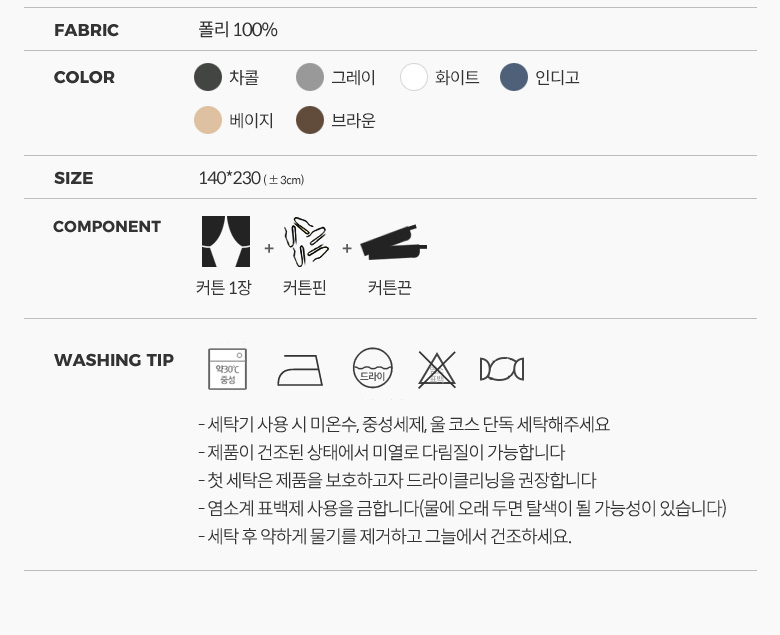Select the beige (베이지) color swatch
The width and height of the screenshot is (780, 635).
(208, 120)
